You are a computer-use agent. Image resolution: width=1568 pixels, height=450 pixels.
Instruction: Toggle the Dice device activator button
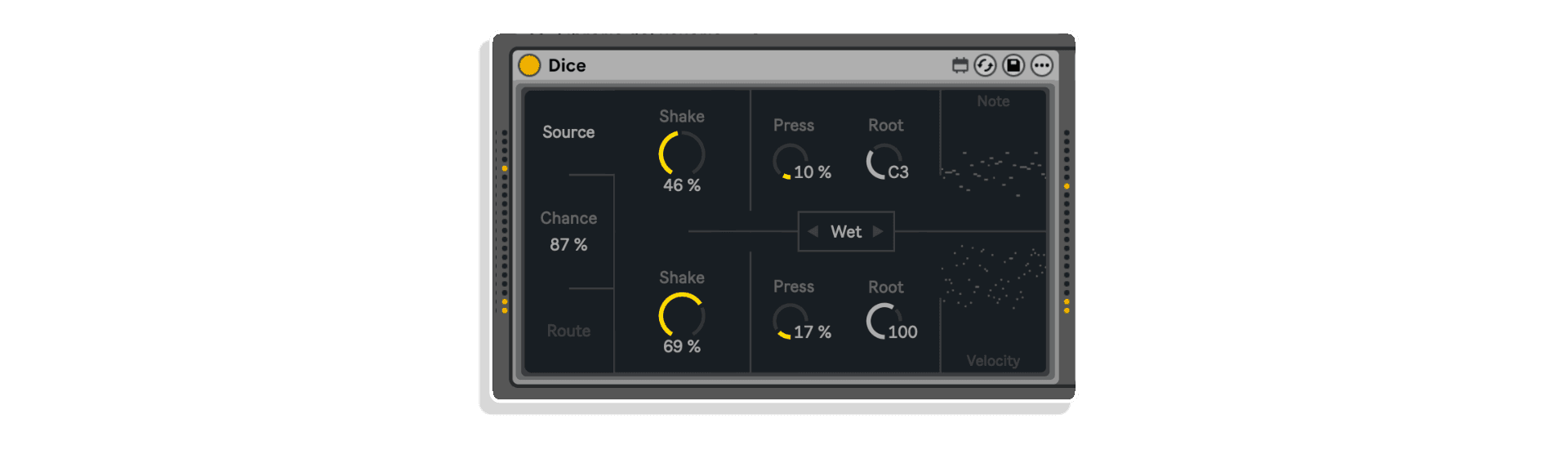(x=529, y=65)
